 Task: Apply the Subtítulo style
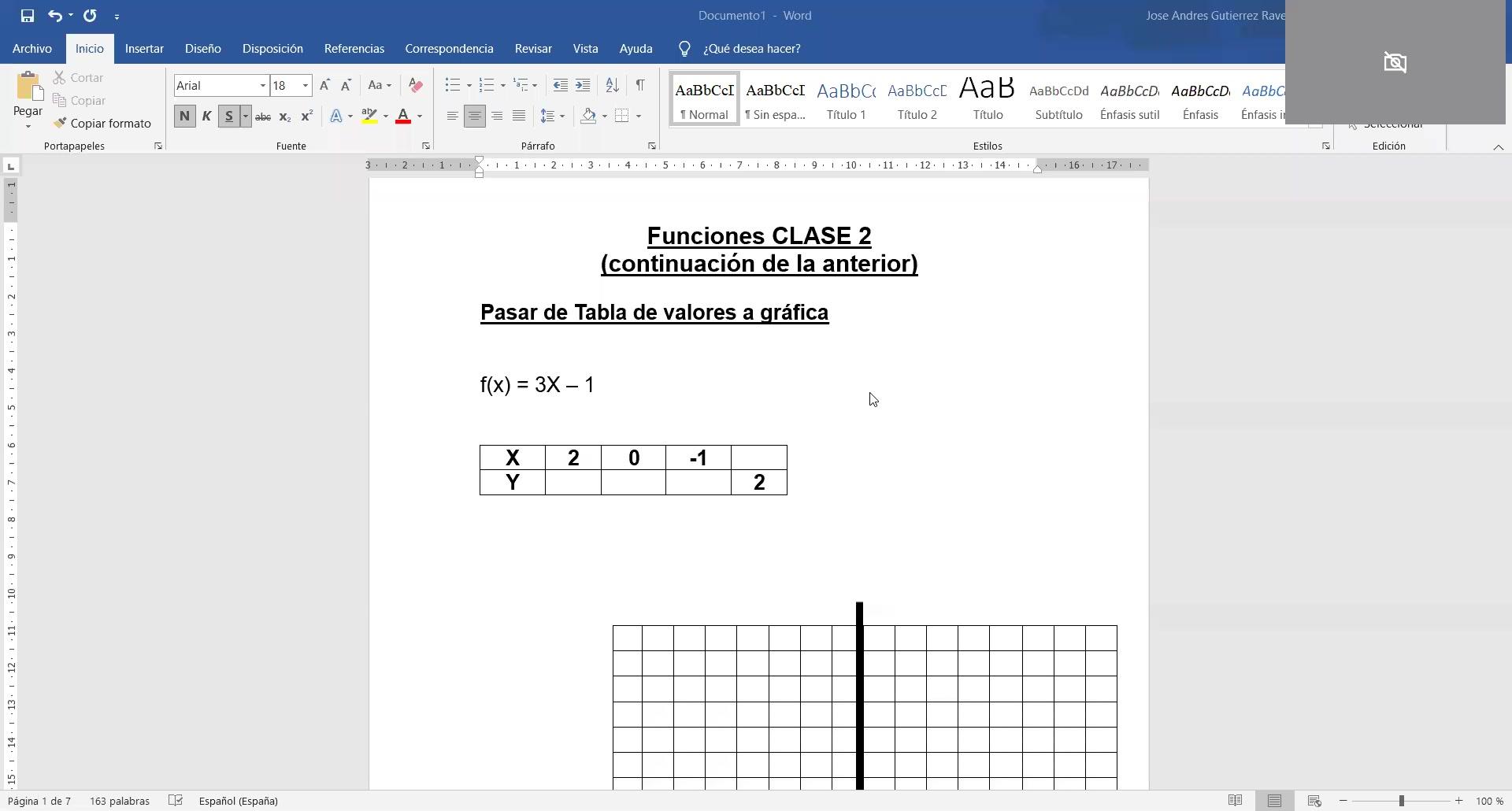(1059, 99)
